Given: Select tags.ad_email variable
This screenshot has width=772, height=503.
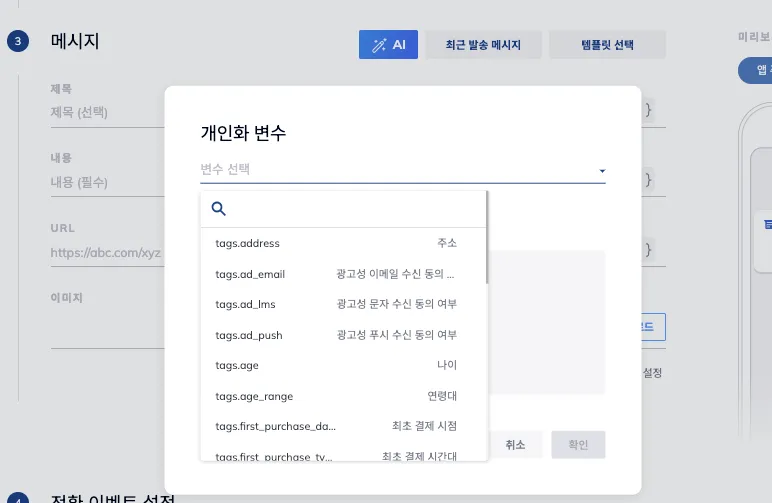Looking at the screenshot, I should 344,274.
